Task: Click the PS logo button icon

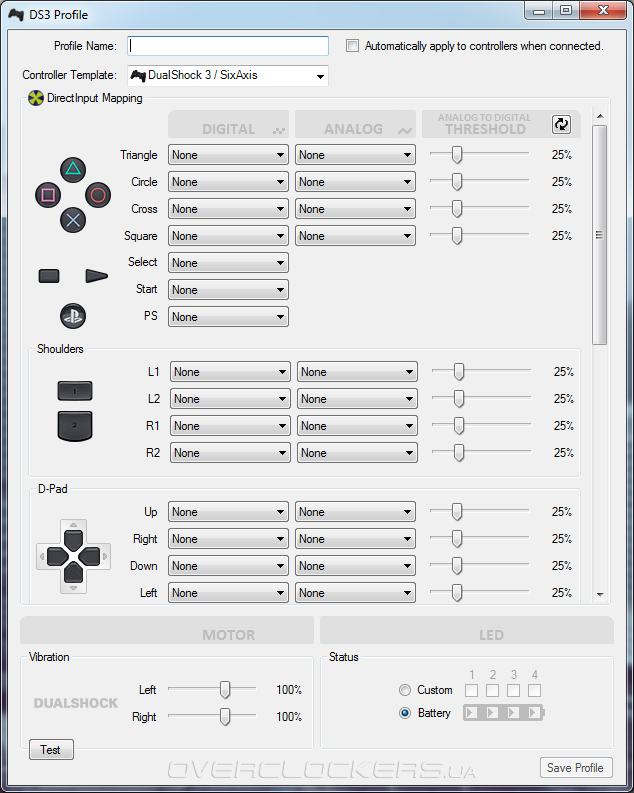Action: coord(73,316)
